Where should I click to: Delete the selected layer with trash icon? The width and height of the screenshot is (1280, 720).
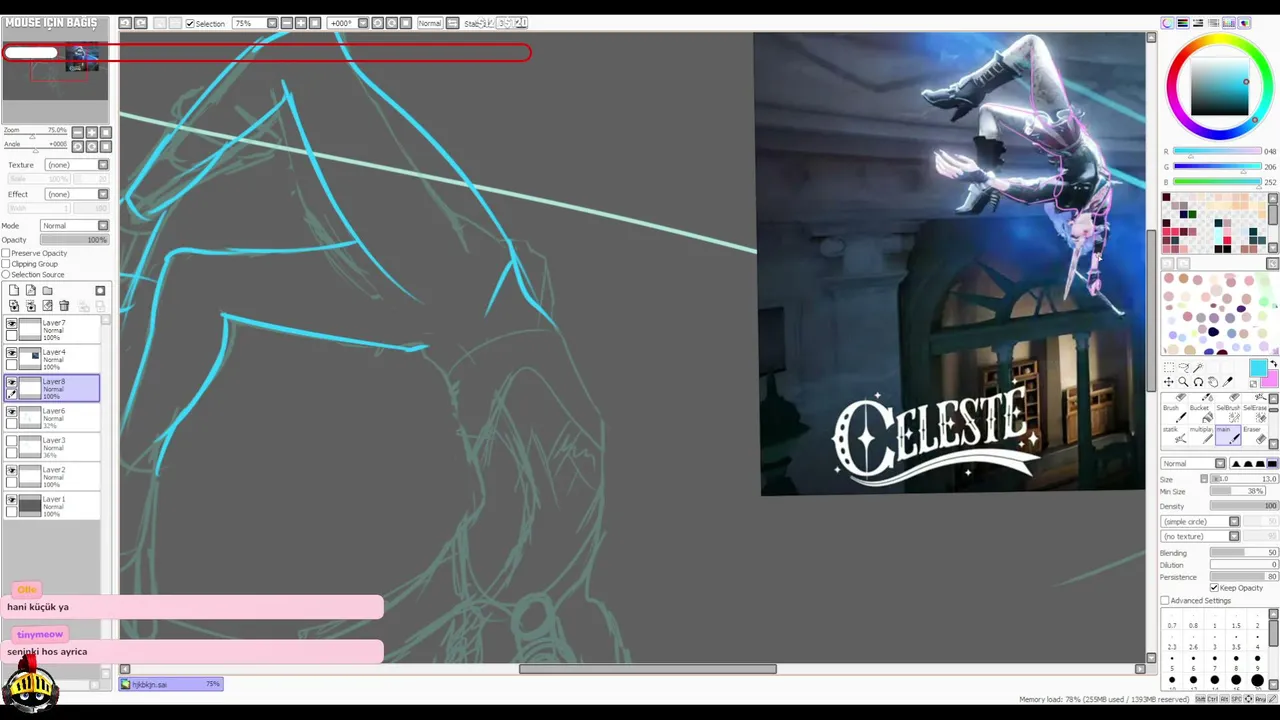click(x=64, y=306)
